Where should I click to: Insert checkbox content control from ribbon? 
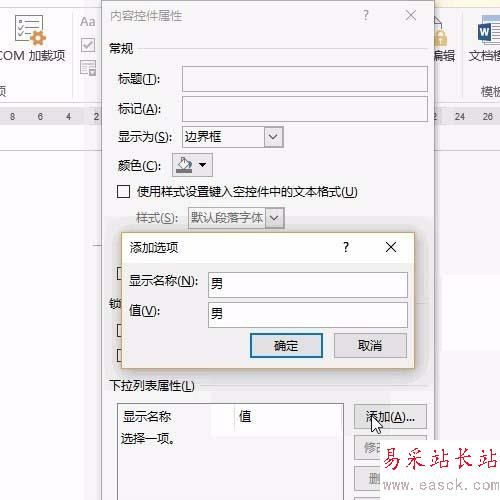coord(88,45)
